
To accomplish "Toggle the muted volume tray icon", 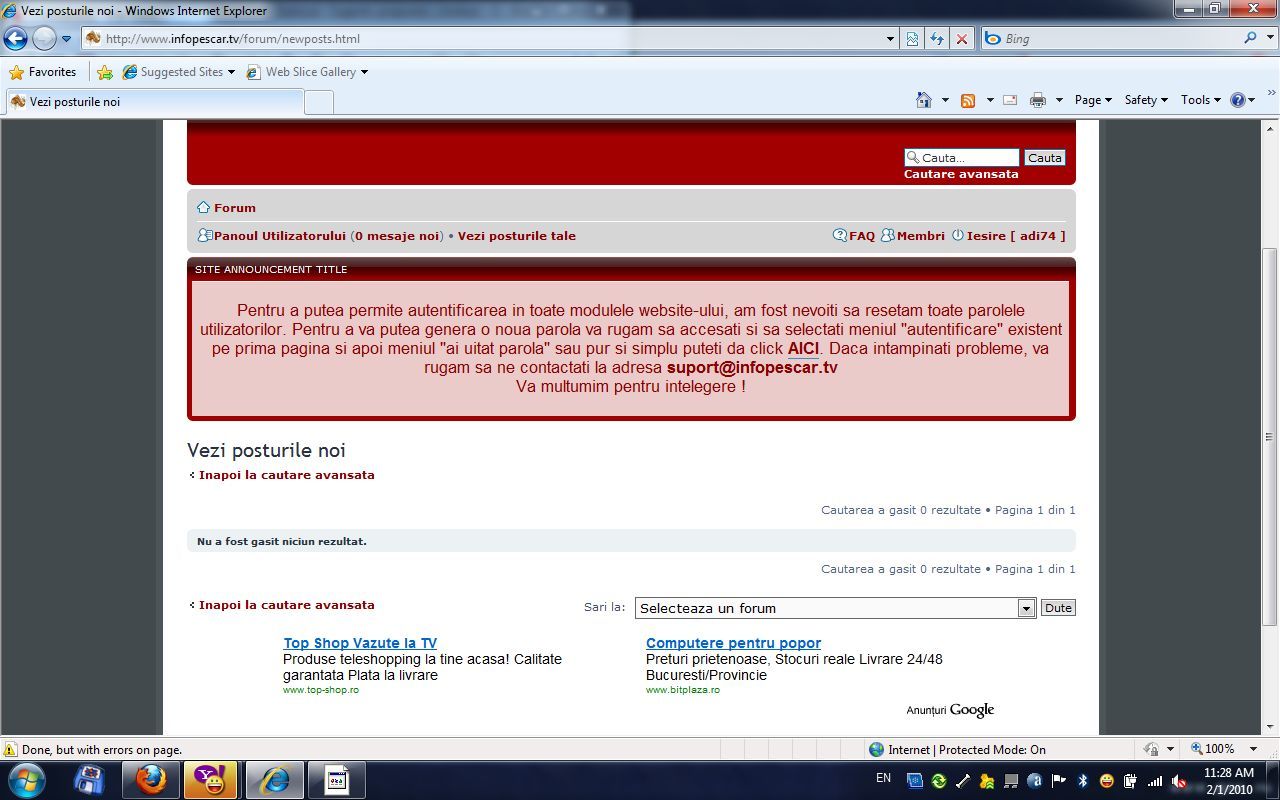I will tap(1178, 781).
